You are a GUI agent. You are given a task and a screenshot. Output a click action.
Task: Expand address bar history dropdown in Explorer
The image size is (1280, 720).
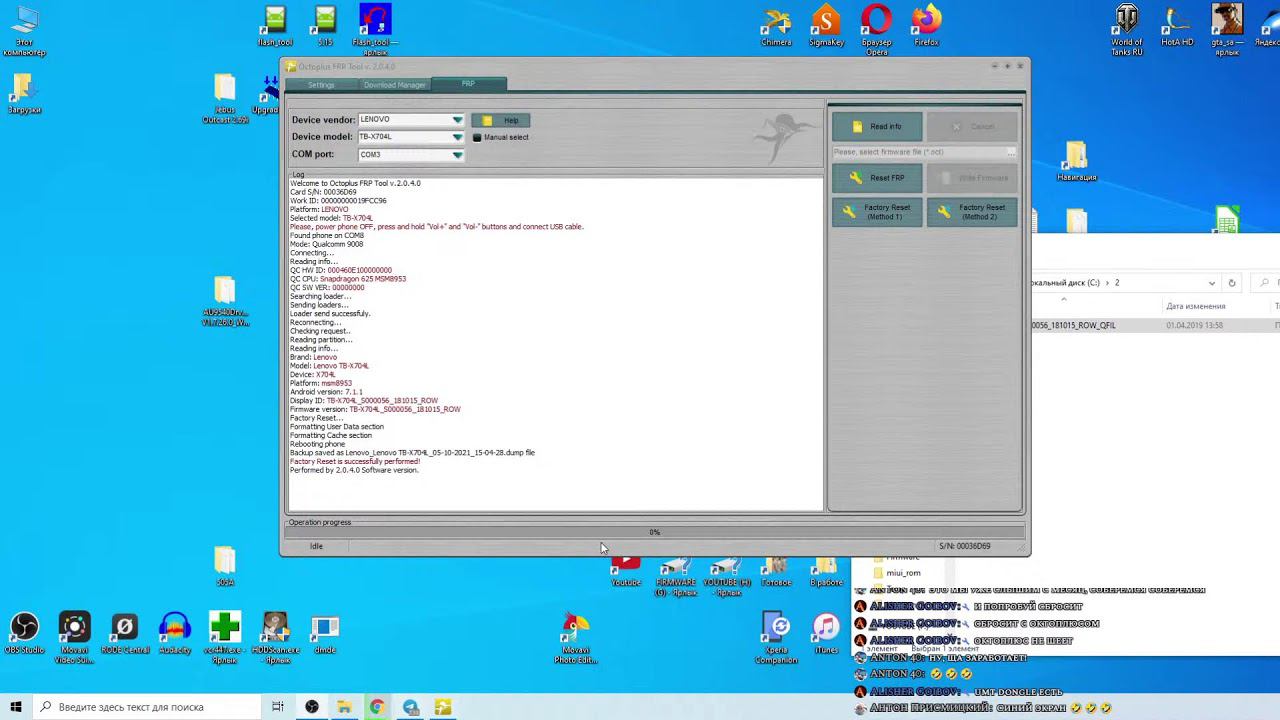point(1211,283)
